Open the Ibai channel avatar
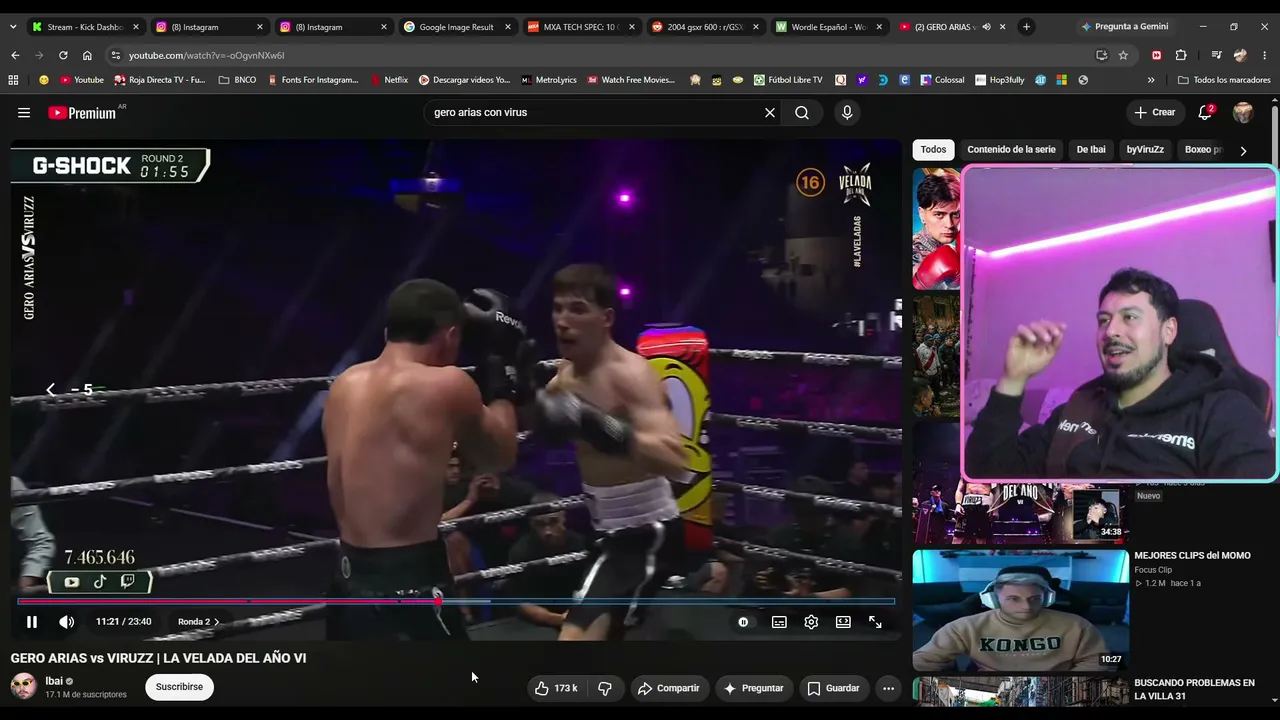The image size is (1280, 720). (x=23, y=686)
